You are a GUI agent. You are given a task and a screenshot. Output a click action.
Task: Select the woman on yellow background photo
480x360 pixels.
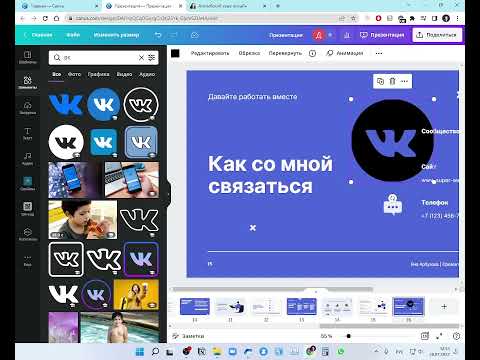tap(136, 294)
